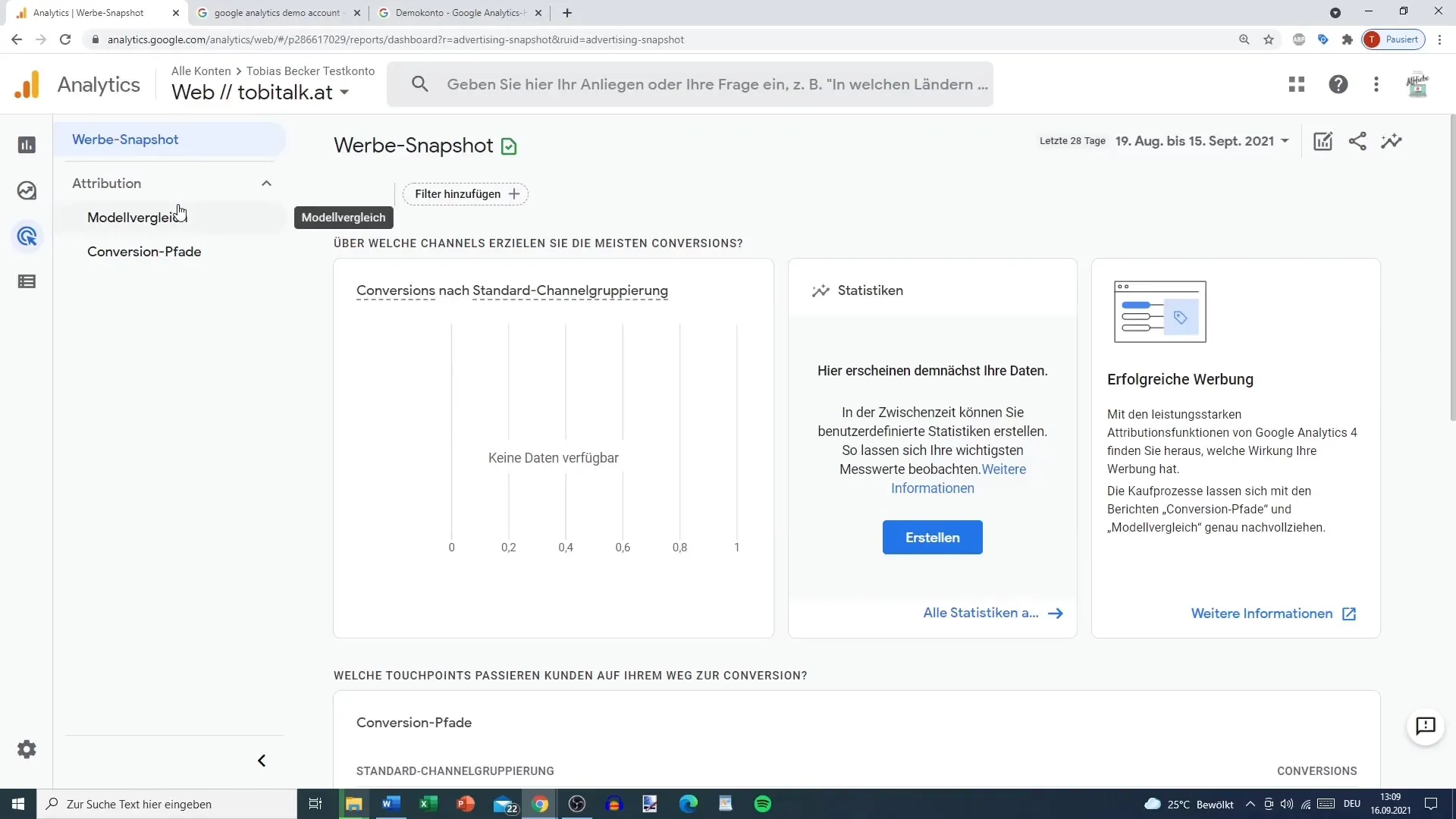This screenshot has width=1456, height=819.
Task: Reload the page with browser refresh icon
Action: click(65, 39)
